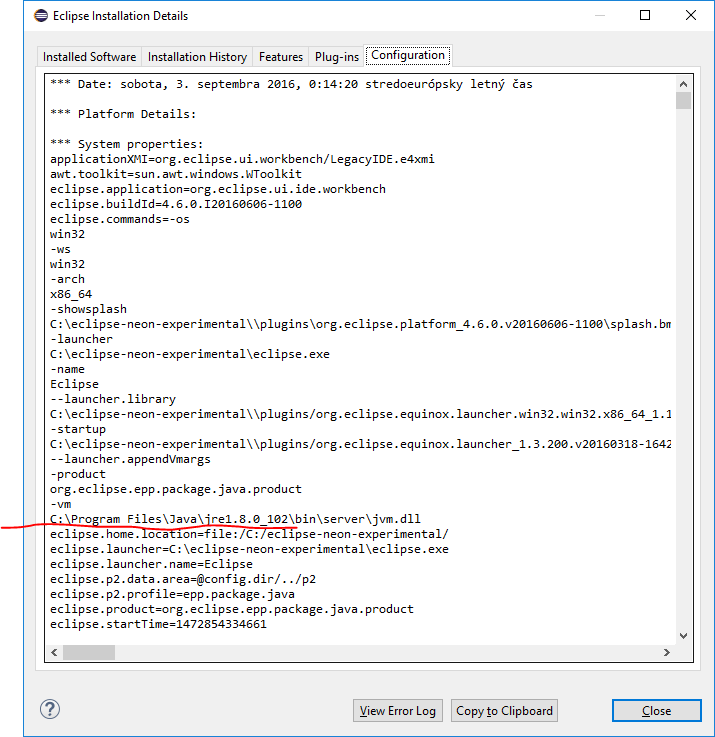
Task: Open help via the question mark icon
Action: coord(50,709)
